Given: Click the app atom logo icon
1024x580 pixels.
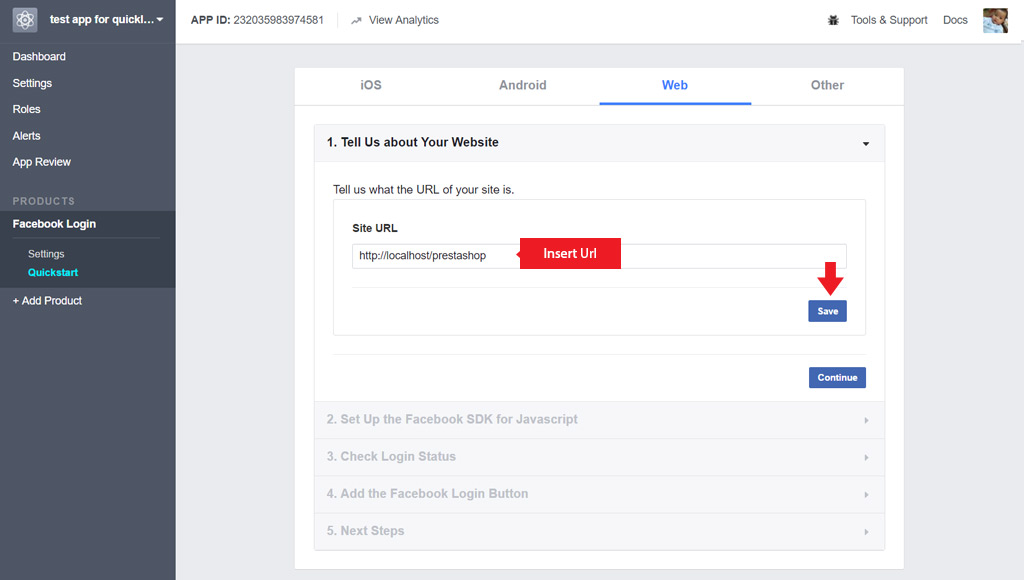Looking at the screenshot, I should coord(25,20).
